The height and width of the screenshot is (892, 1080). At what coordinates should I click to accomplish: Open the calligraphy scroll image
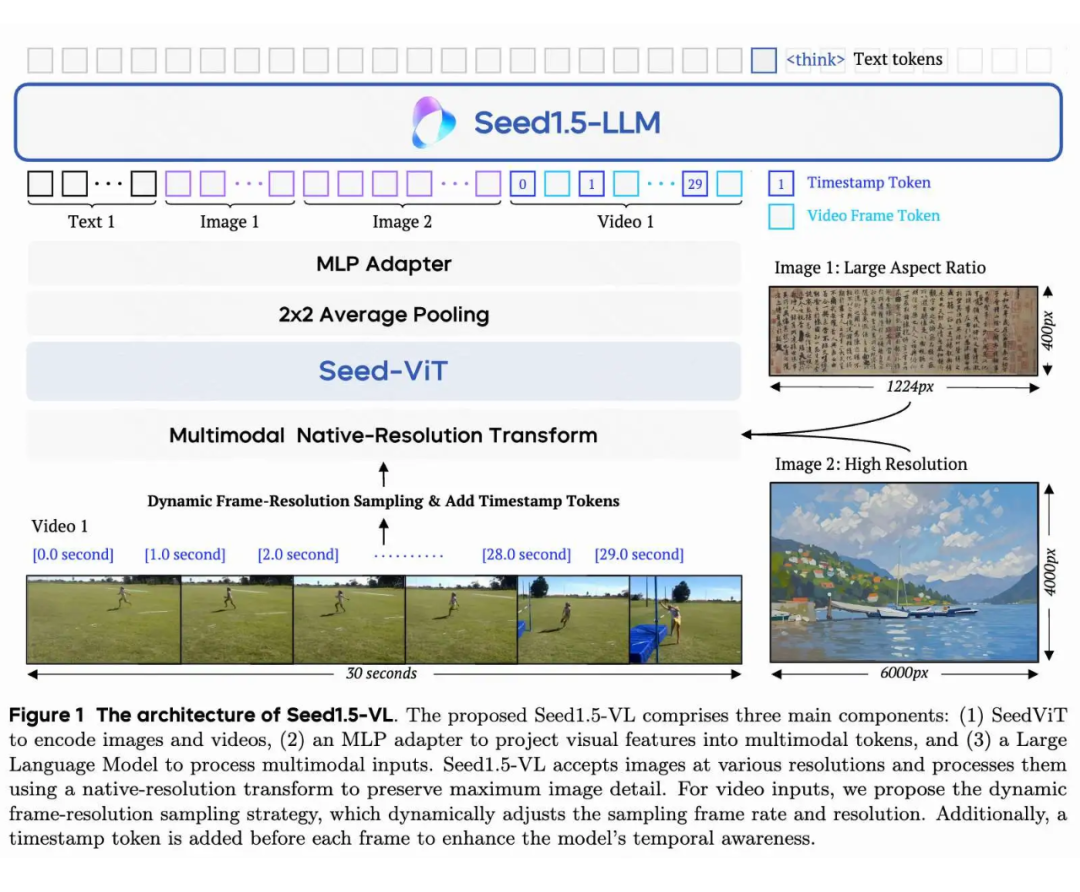904,331
